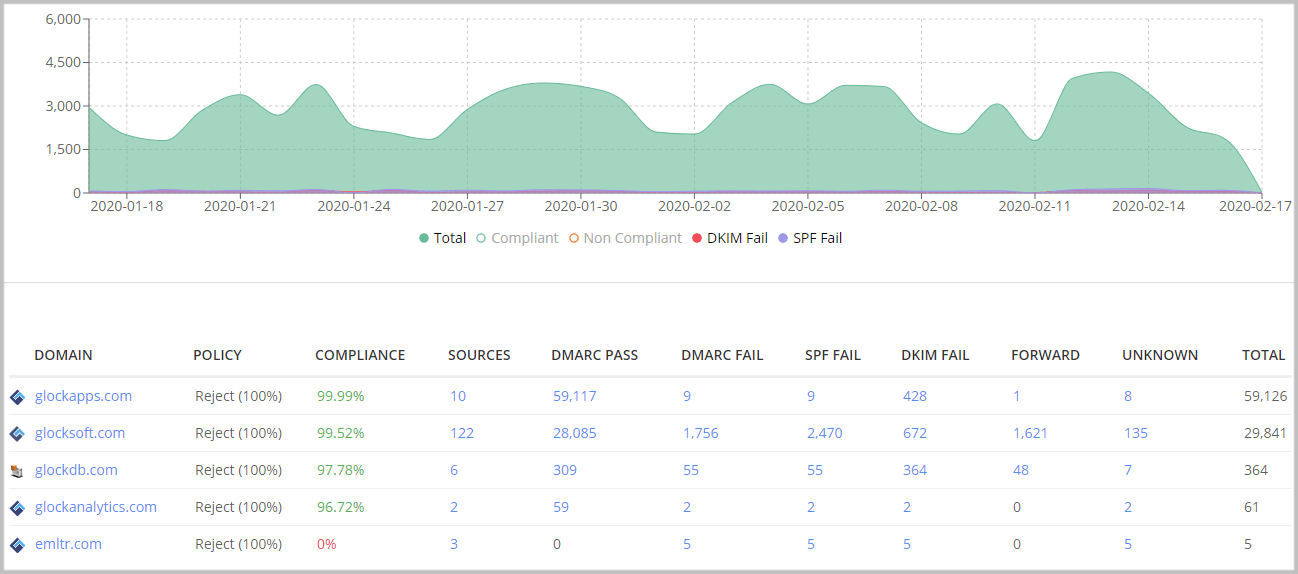Click the glockdb.com domain favicon
The width and height of the screenshot is (1298, 574).
pyautogui.click(x=17, y=471)
